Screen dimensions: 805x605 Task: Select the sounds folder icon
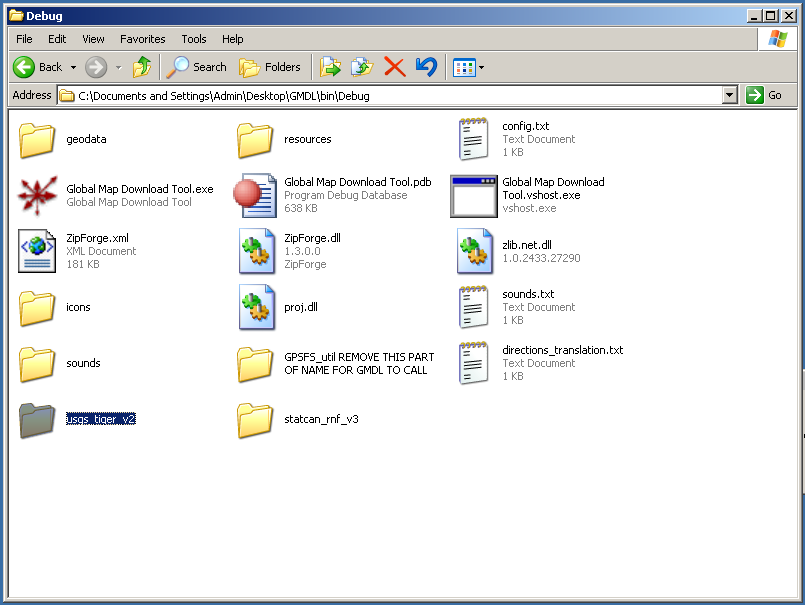coord(37,364)
